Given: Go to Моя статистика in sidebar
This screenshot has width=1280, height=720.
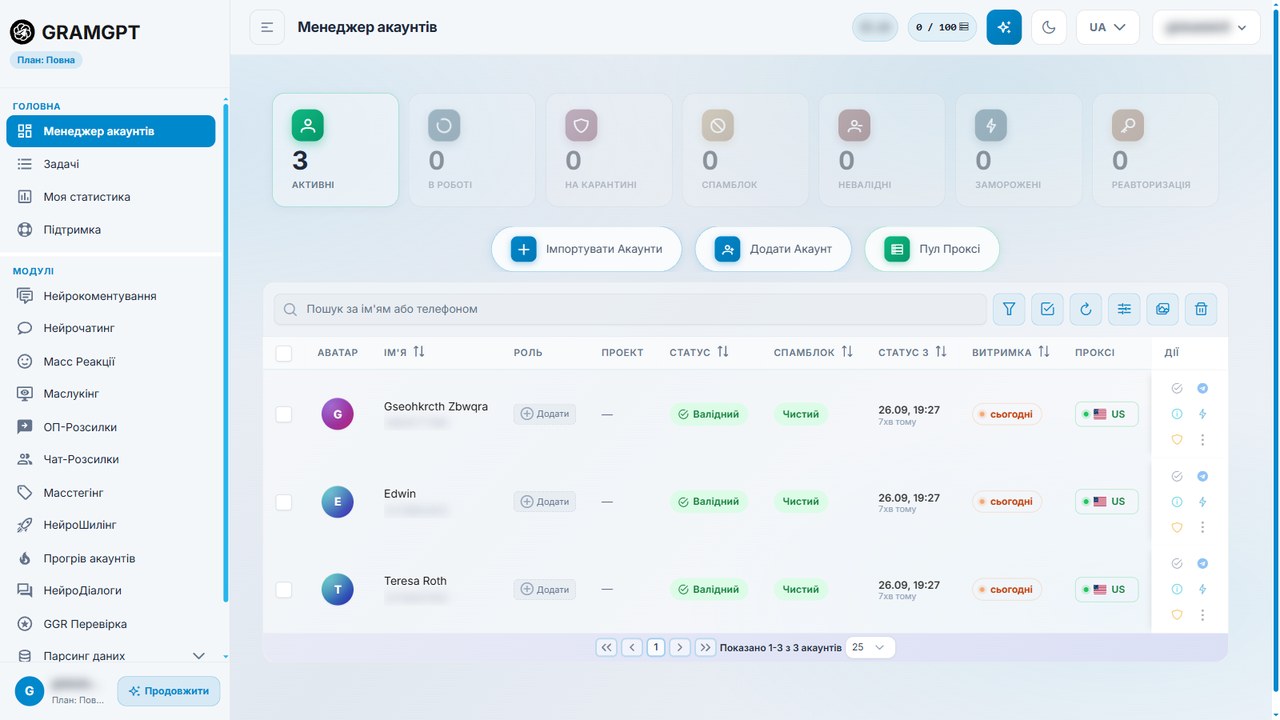Looking at the screenshot, I should (111, 197).
